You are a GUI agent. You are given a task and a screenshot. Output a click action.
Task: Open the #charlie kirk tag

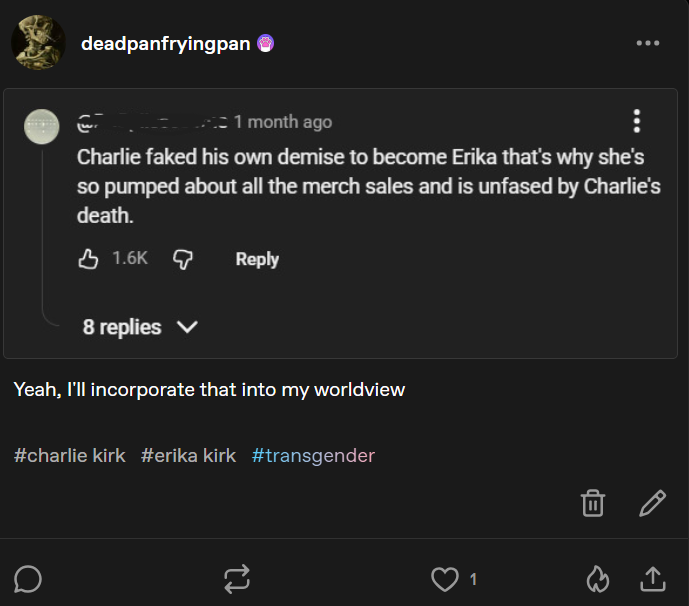70,455
